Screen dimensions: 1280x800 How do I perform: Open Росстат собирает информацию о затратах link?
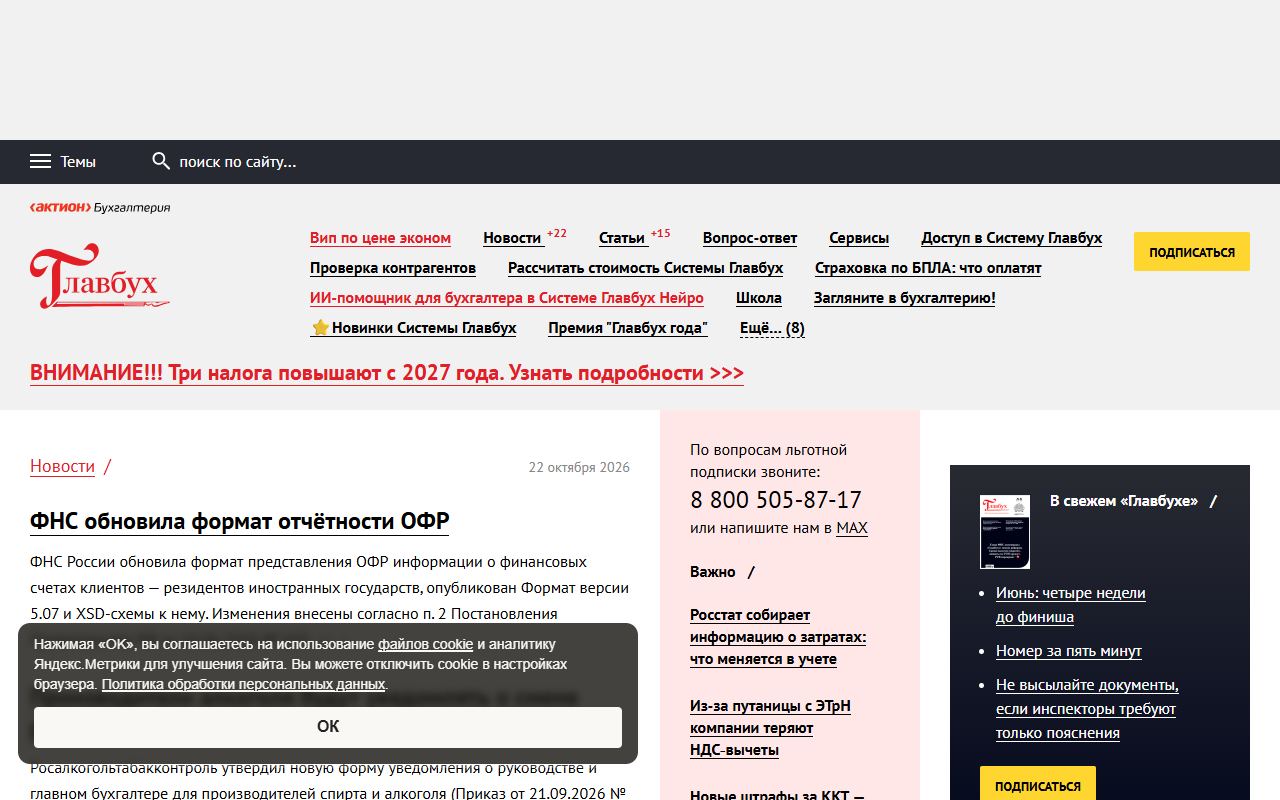click(x=778, y=637)
